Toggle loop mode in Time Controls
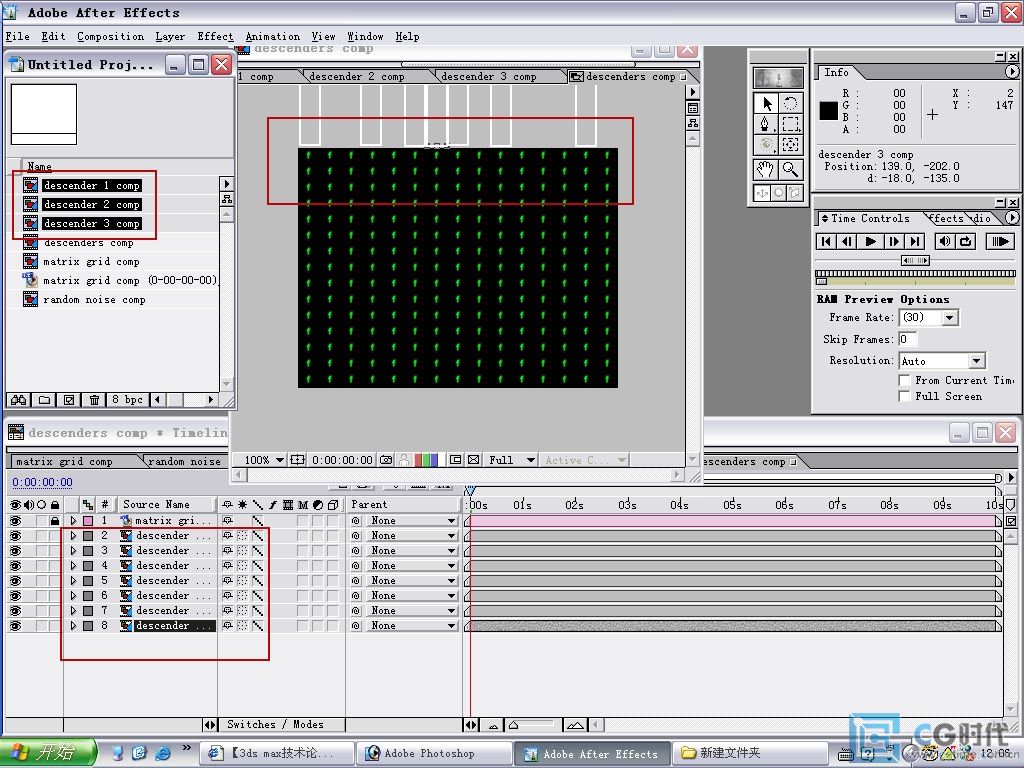 click(x=966, y=241)
